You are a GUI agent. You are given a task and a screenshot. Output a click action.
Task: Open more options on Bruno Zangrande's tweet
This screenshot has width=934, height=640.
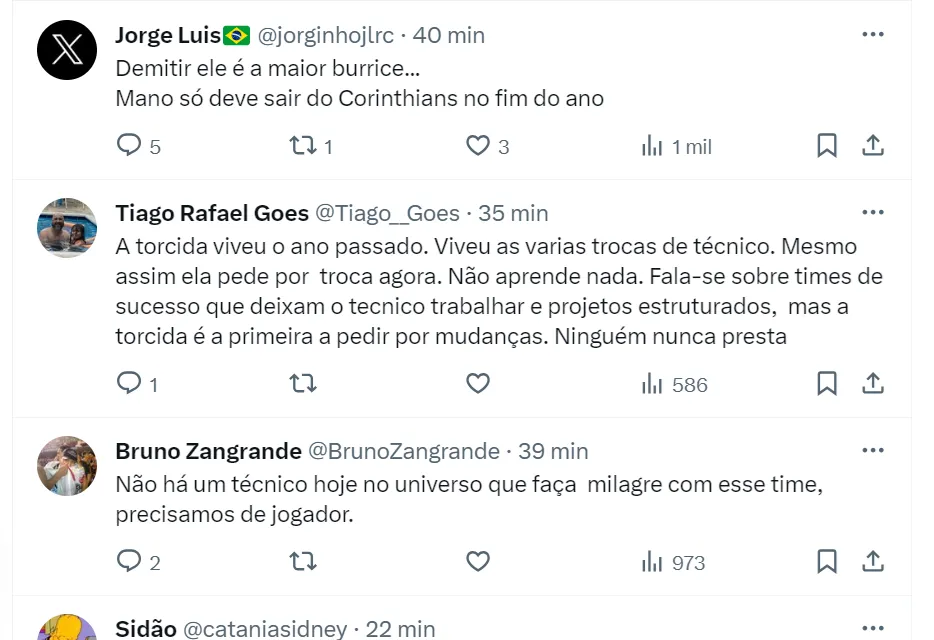[873, 451]
